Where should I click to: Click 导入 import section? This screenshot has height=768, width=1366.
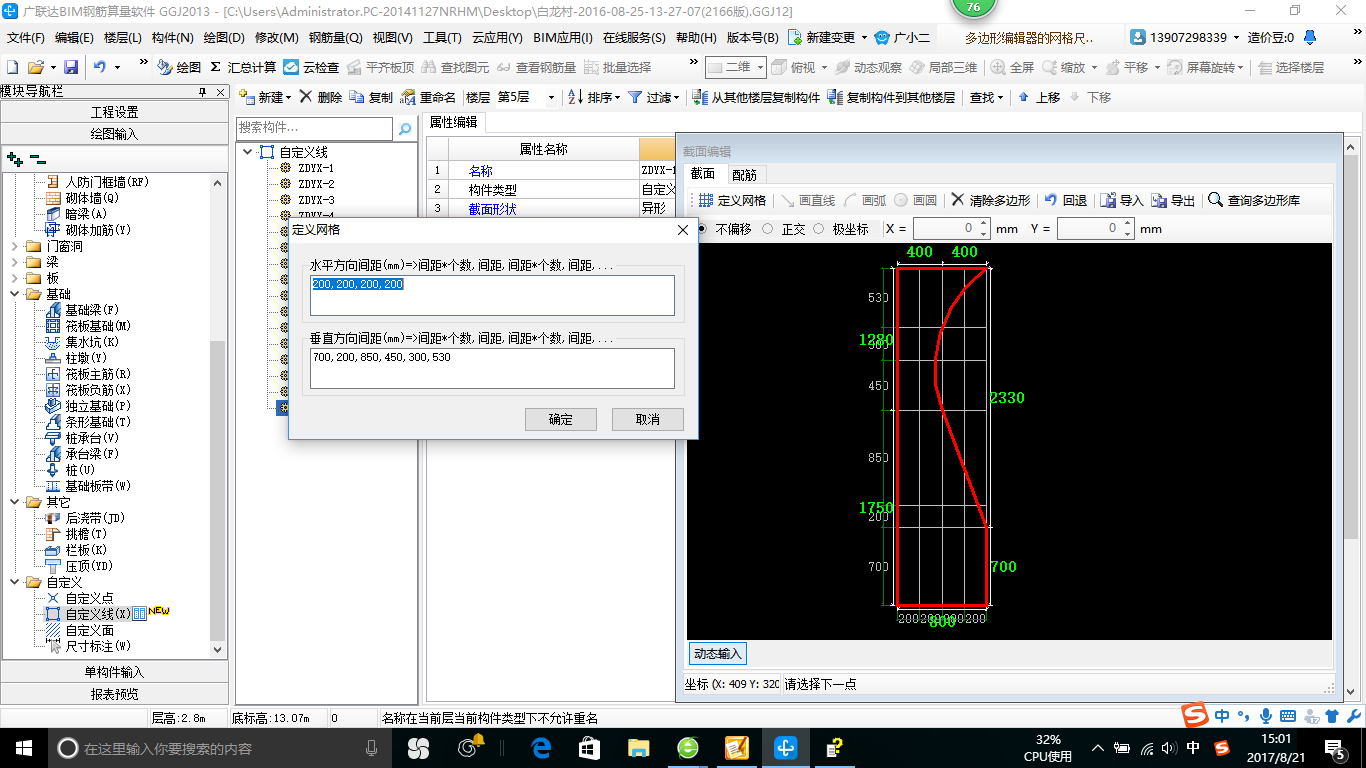pos(1122,200)
